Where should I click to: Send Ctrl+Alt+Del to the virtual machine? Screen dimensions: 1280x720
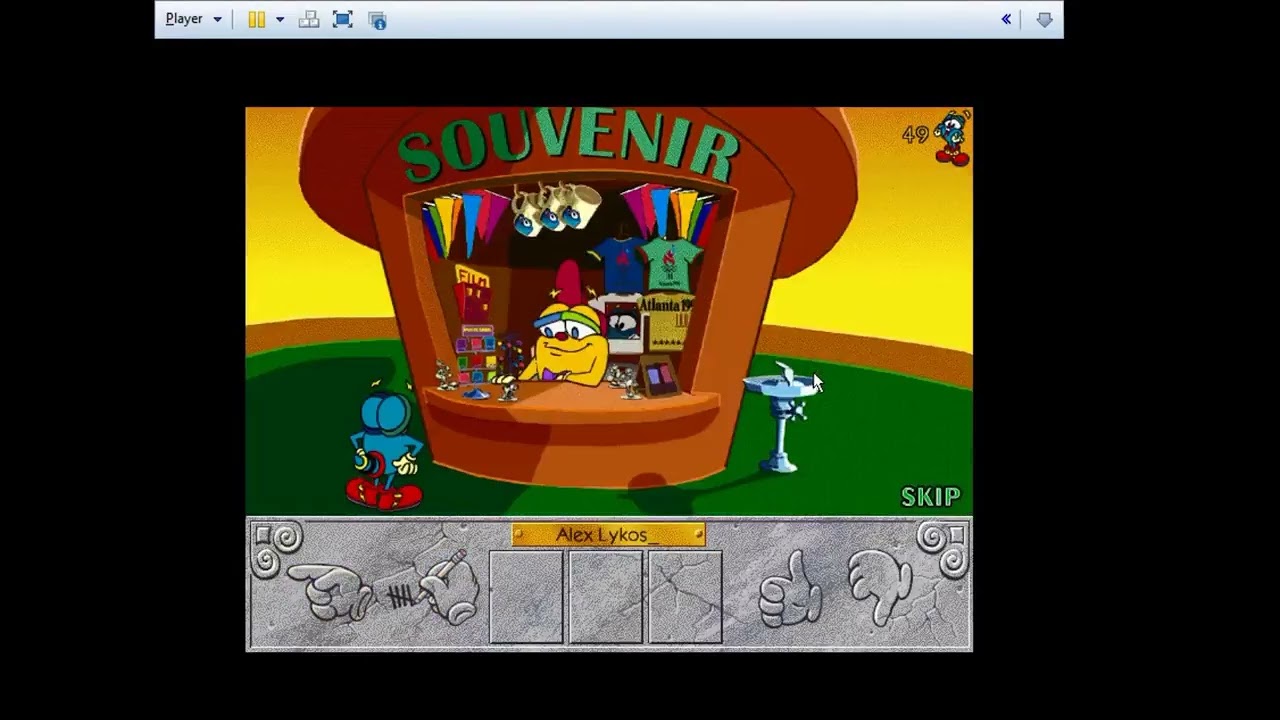pyautogui.click(x=309, y=19)
